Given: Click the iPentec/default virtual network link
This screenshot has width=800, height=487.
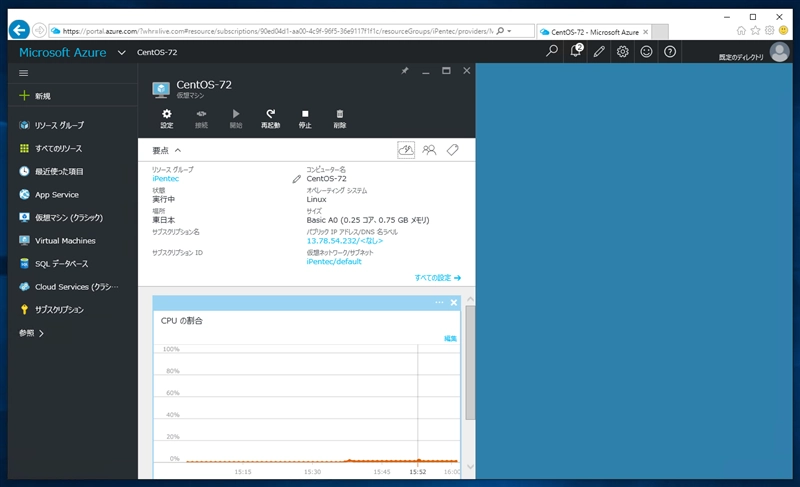Looking at the screenshot, I should (x=334, y=261).
